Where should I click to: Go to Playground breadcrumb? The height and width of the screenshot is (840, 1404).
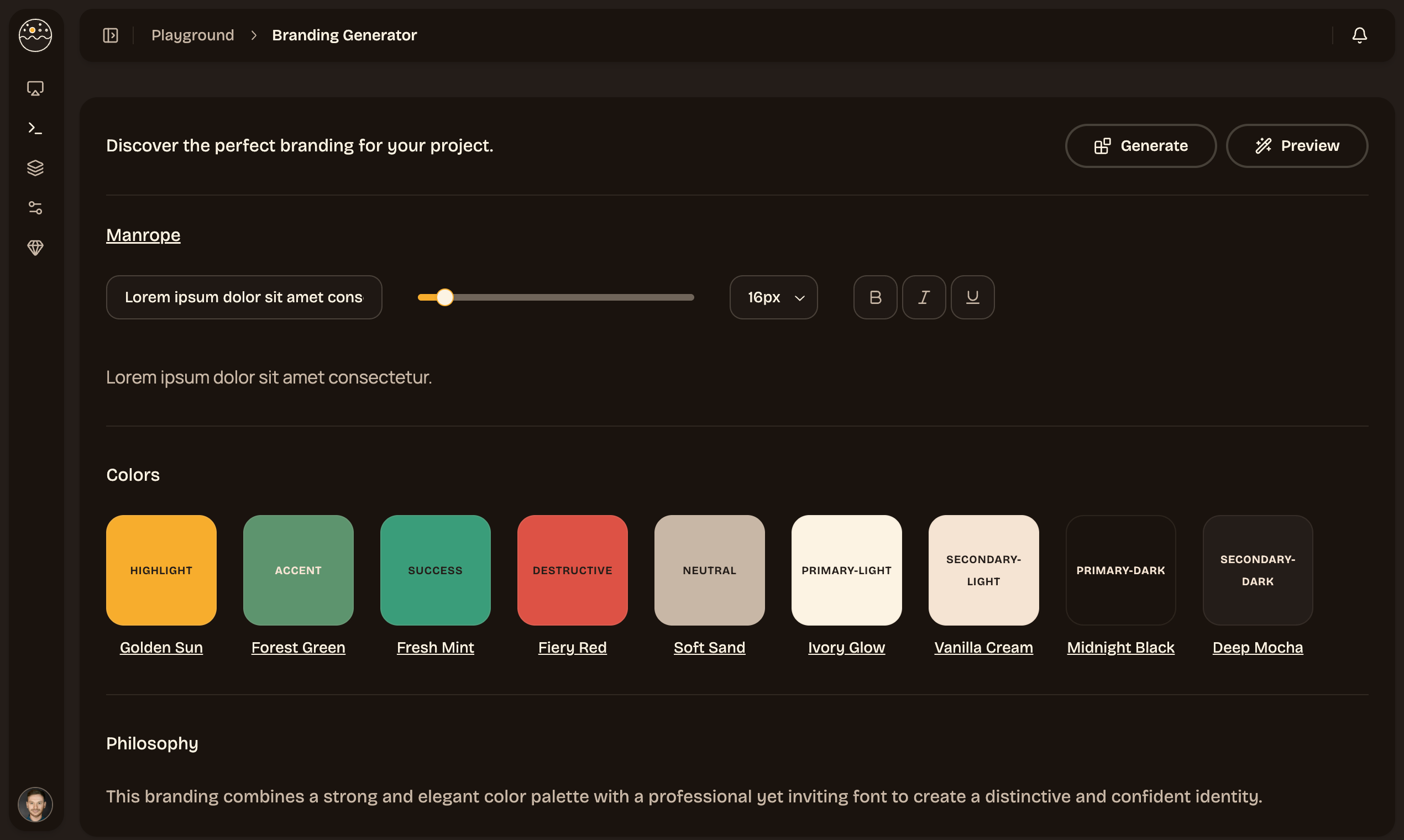point(192,35)
